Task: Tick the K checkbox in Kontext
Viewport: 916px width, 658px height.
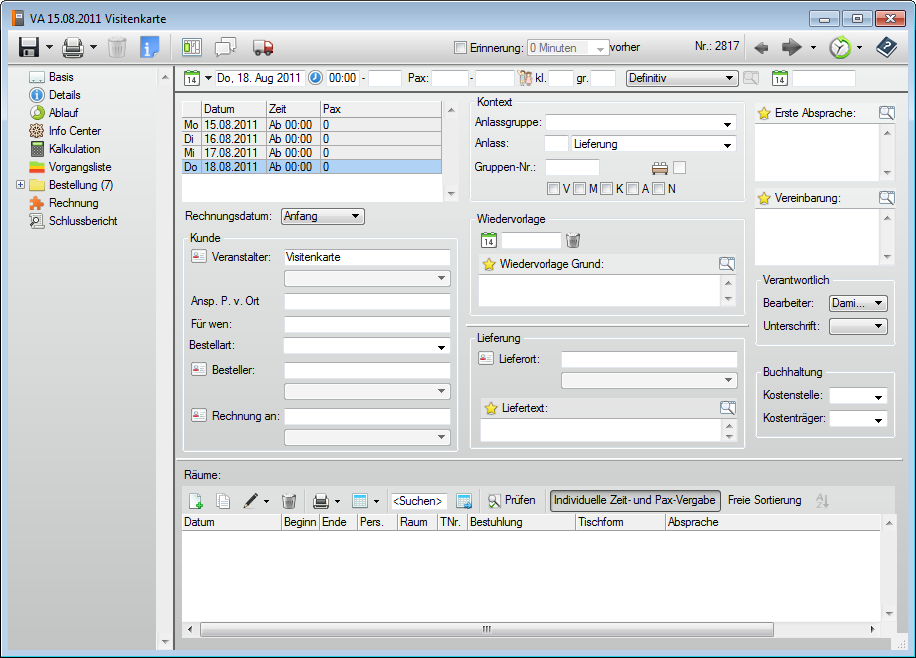Action: click(606, 189)
